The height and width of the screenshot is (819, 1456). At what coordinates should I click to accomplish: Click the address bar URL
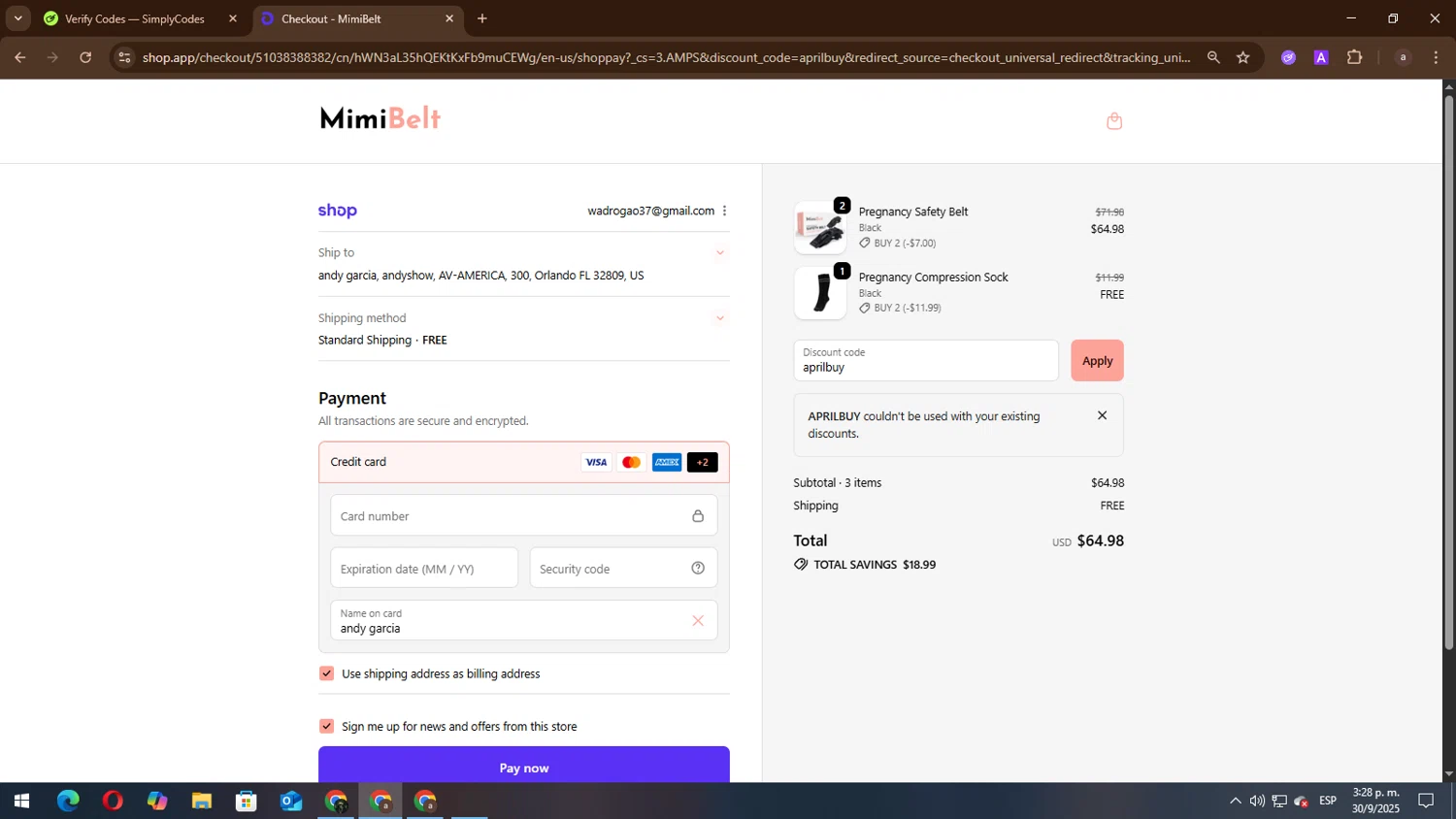(x=666, y=57)
